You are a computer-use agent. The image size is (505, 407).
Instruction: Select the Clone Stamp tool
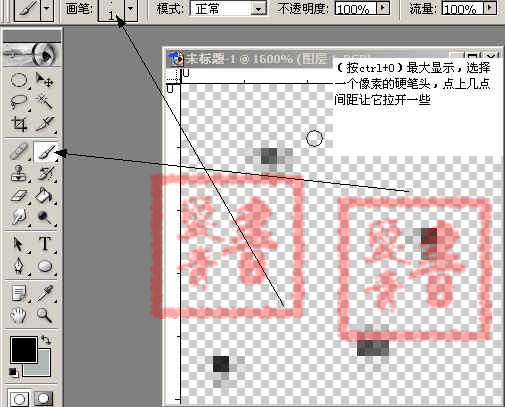(x=19, y=173)
